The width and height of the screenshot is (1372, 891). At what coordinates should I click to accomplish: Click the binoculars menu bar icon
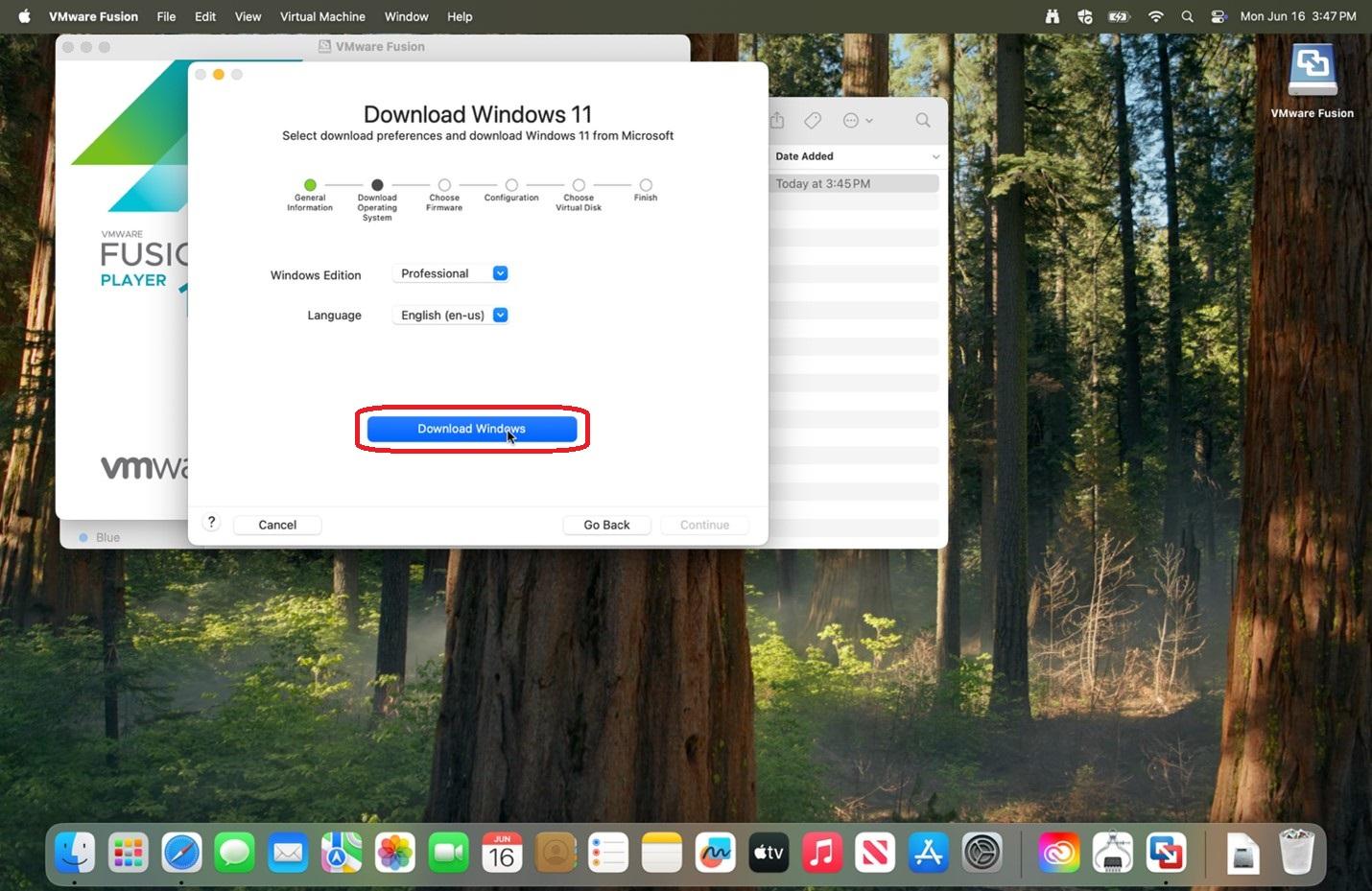[1053, 16]
